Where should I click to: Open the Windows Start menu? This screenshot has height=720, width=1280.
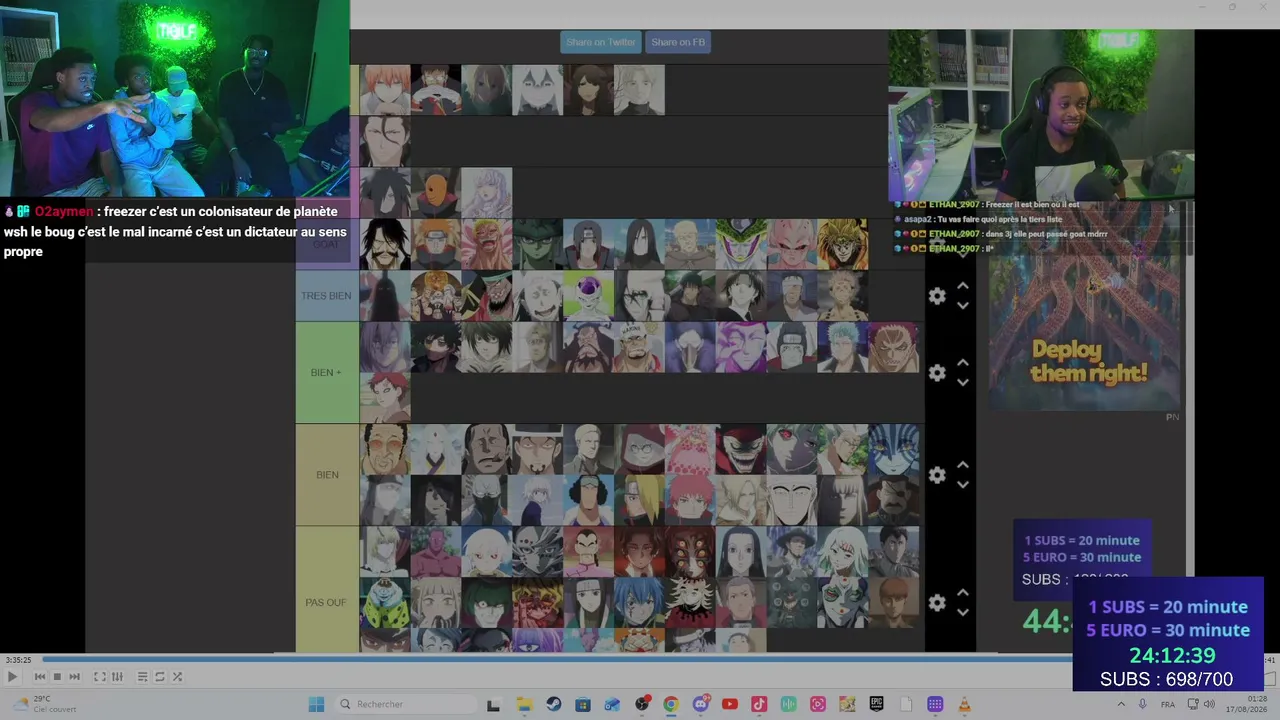[316, 704]
